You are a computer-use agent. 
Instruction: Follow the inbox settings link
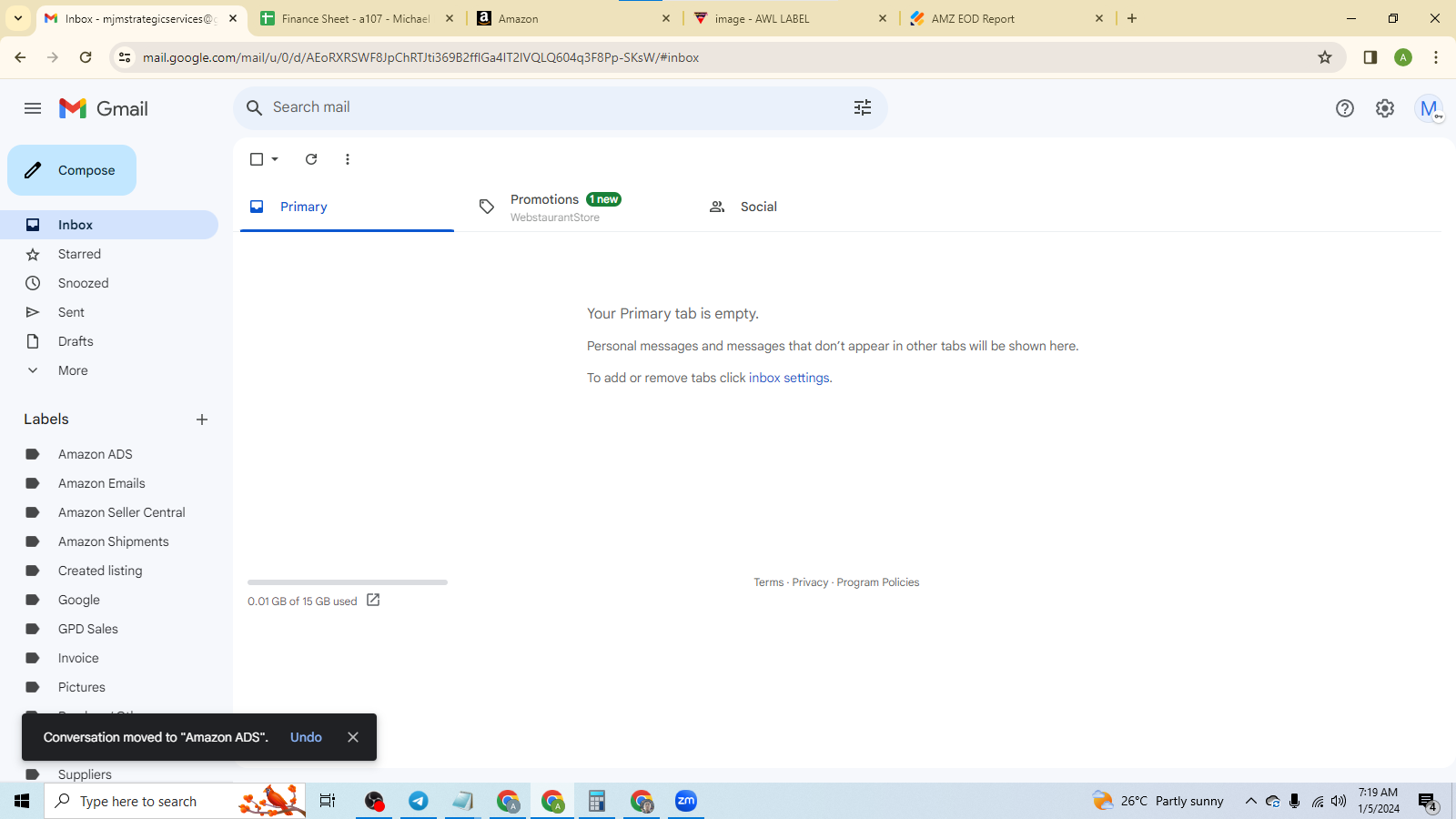(789, 378)
